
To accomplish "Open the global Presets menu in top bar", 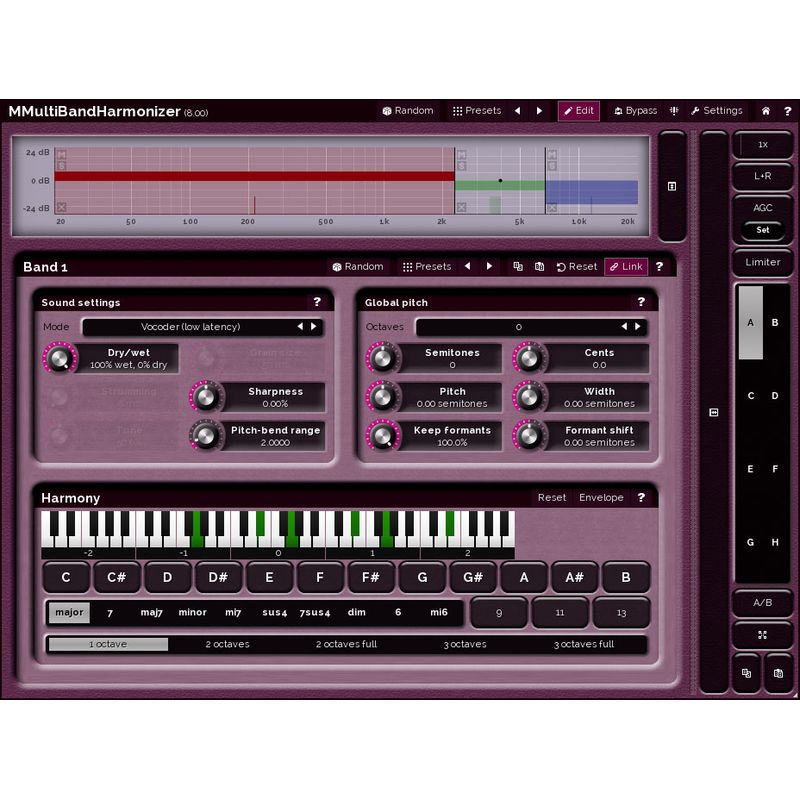I will coord(477,111).
